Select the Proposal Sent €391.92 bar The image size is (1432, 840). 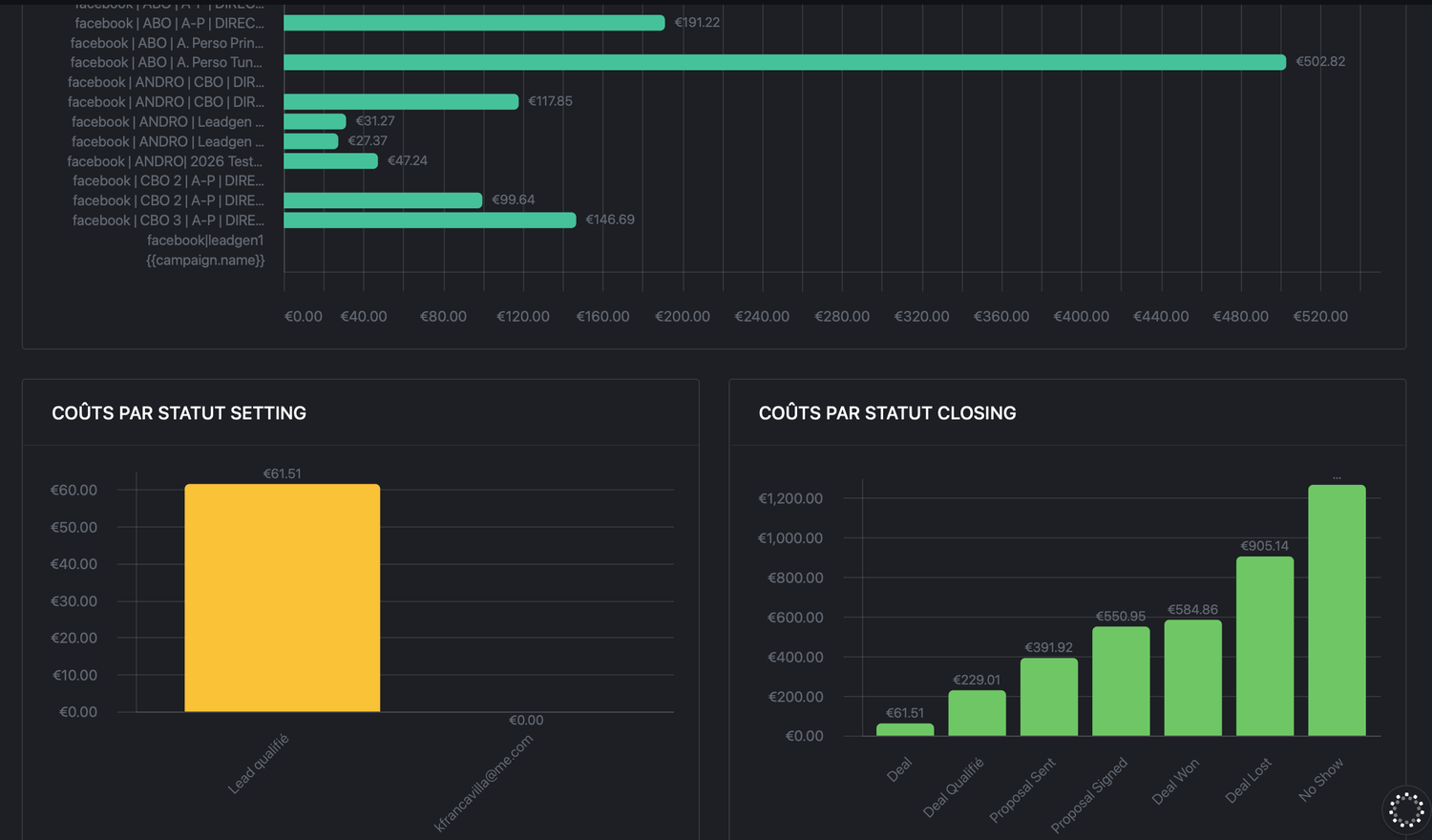pyautogui.click(x=1048, y=697)
